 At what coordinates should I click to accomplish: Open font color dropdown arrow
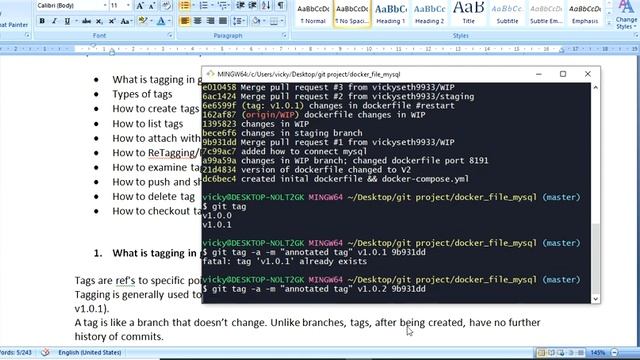pos(169,21)
